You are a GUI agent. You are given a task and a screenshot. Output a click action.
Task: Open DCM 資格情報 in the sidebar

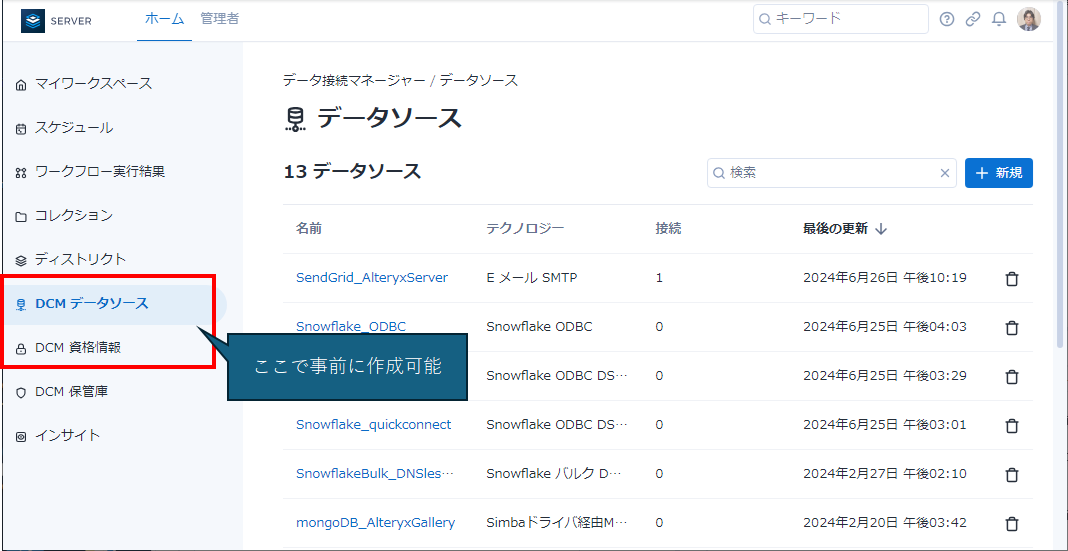(78, 348)
